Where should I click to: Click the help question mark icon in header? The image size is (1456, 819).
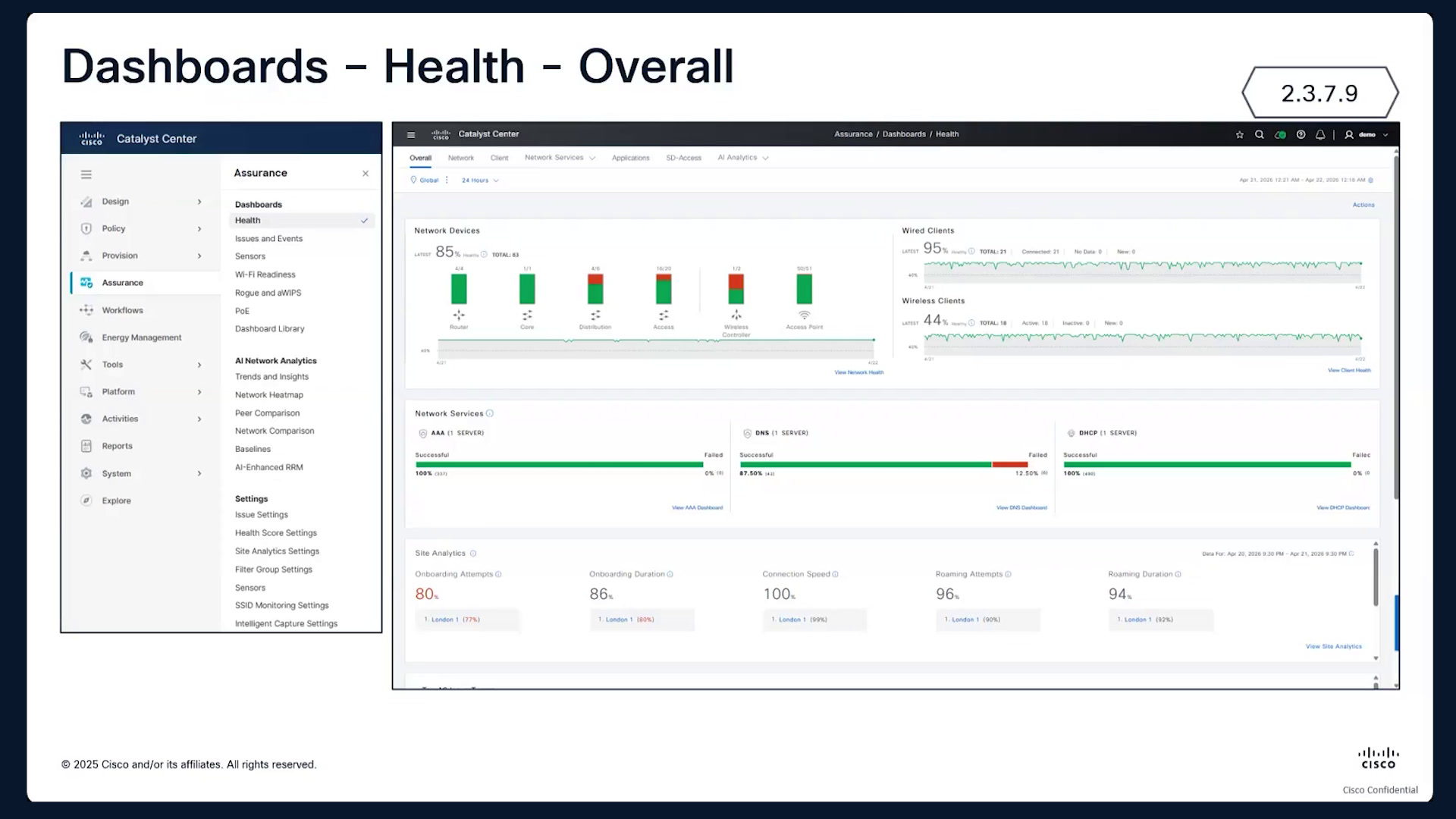tap(1301, 135)
